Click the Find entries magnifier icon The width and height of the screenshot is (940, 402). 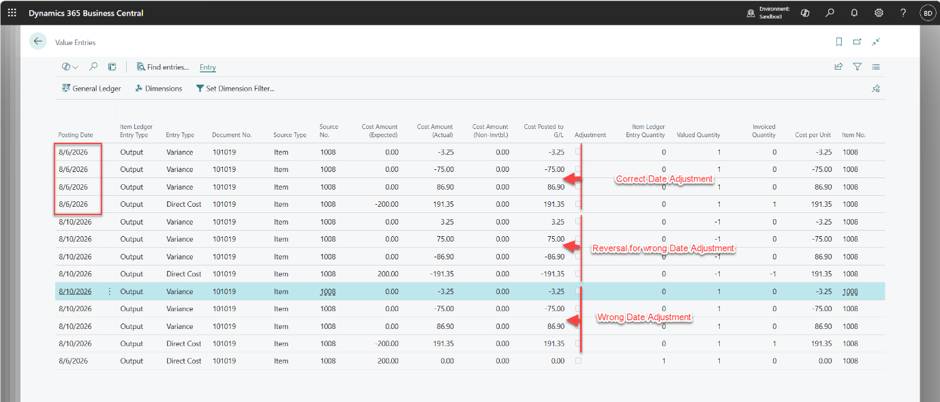(140, 67)
